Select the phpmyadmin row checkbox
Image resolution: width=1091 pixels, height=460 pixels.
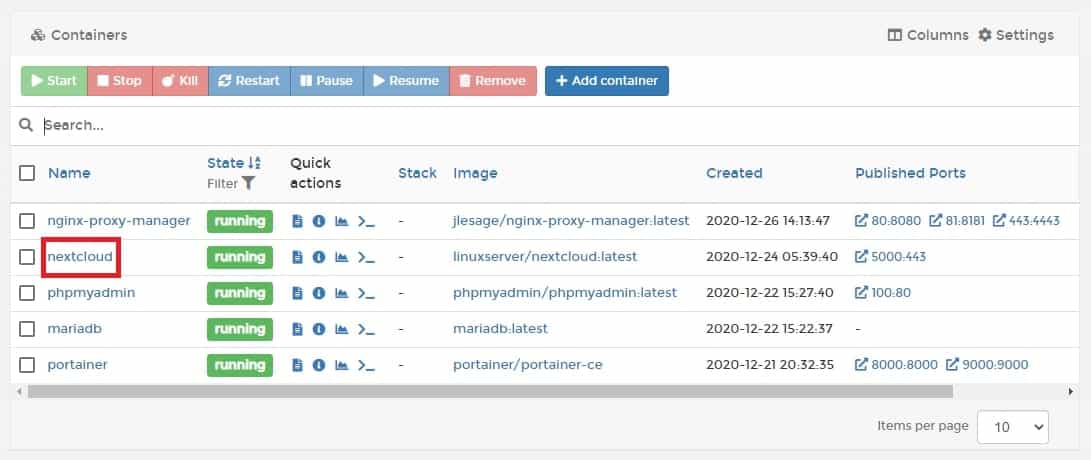tap(26, 293)
